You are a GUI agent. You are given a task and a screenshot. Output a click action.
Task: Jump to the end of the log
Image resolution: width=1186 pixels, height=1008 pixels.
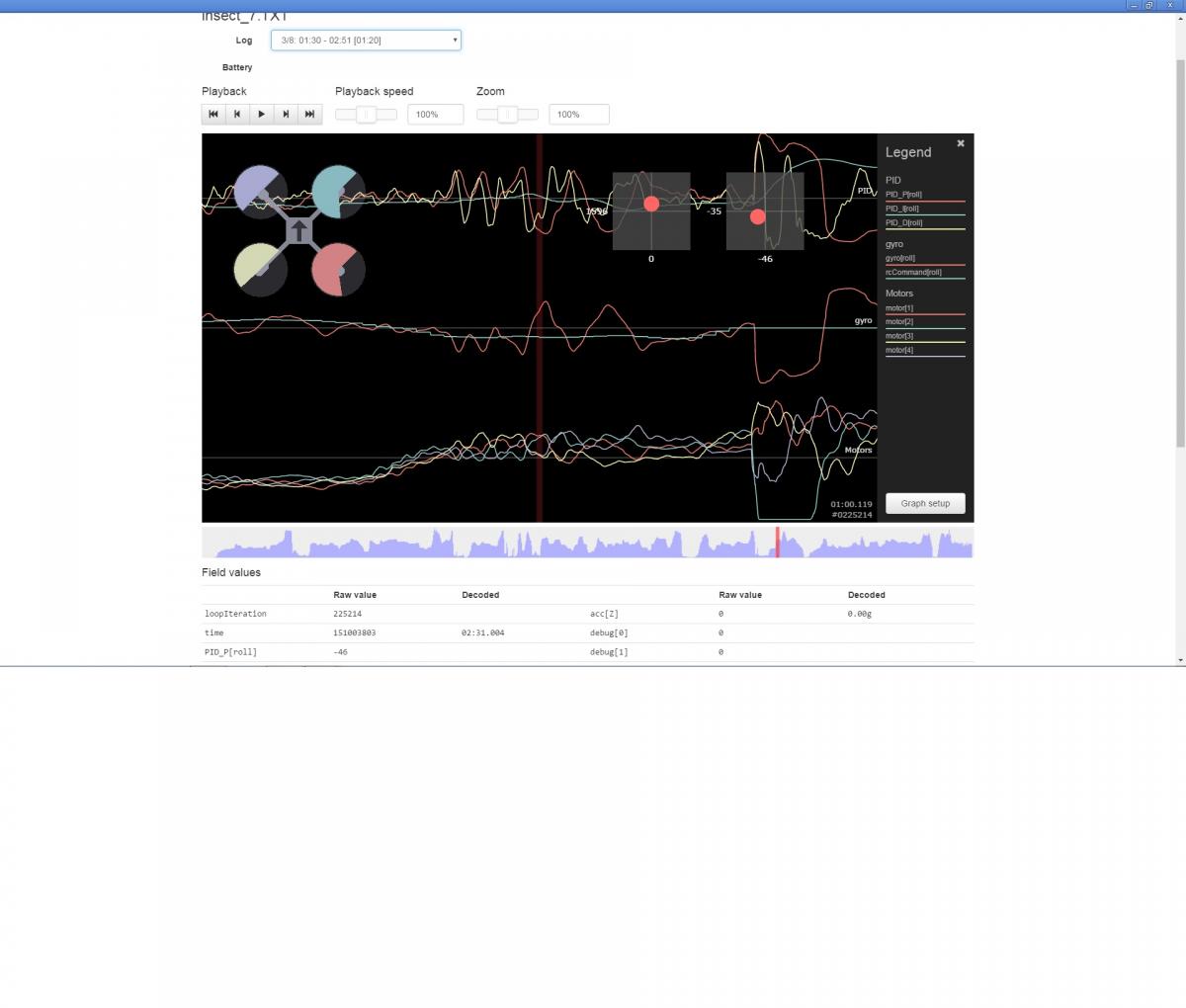tap(309, 114)
